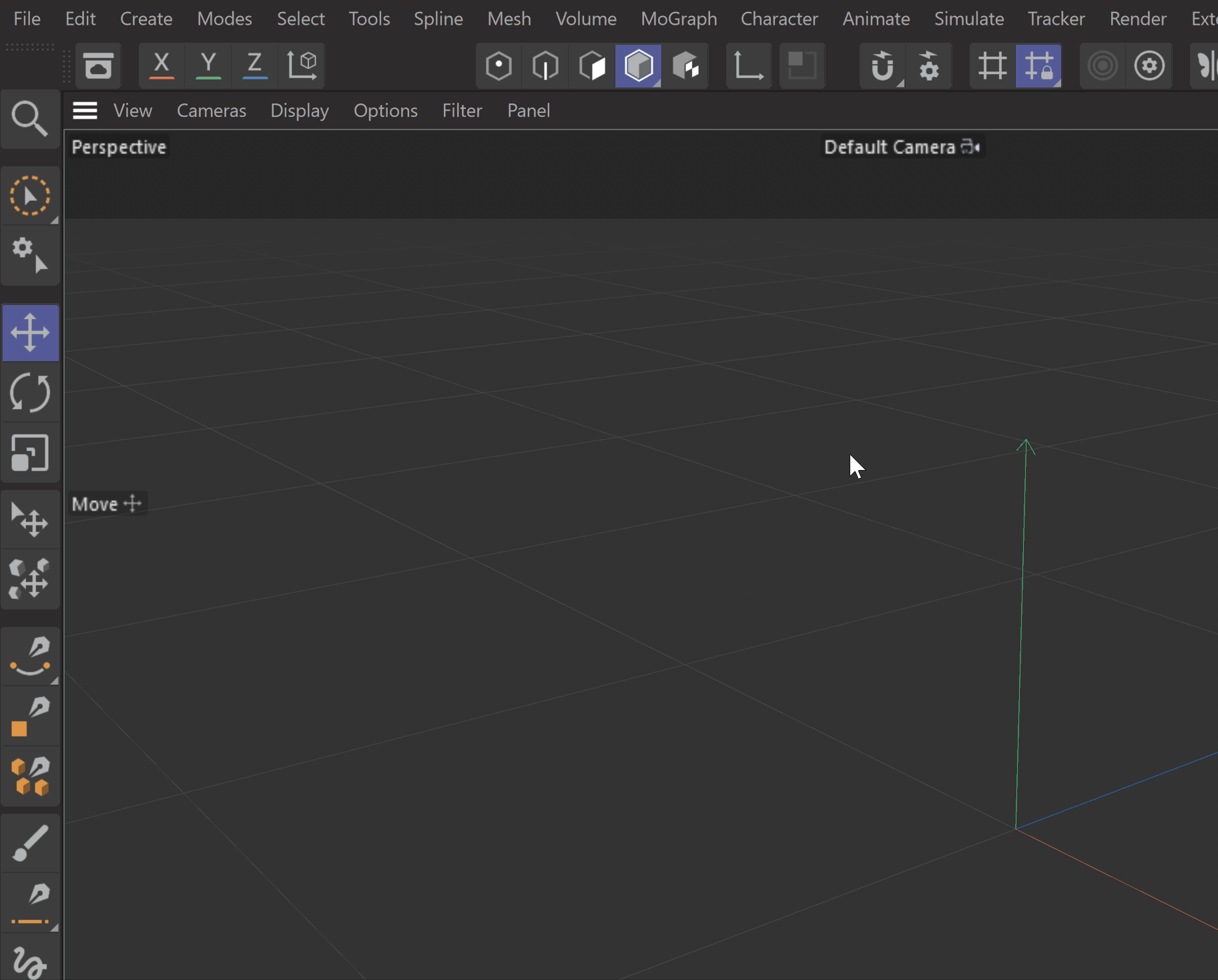The width and height of the screenshot is (1218, 980).
Task: Toggle the Snap magnet icon
Action: [882, 66]
